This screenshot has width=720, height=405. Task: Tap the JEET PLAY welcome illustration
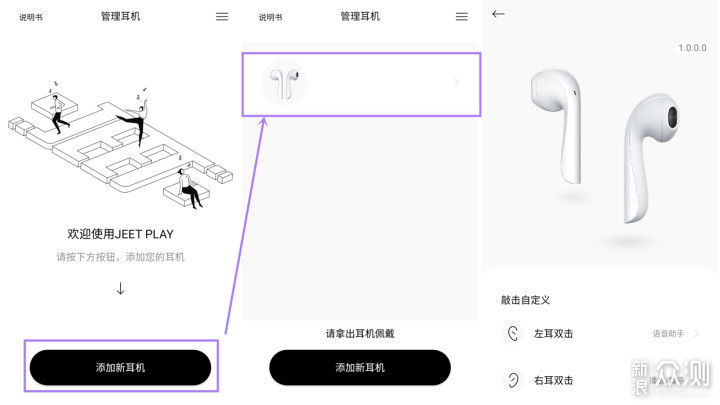pyautogui.click(x=120, y=145)
